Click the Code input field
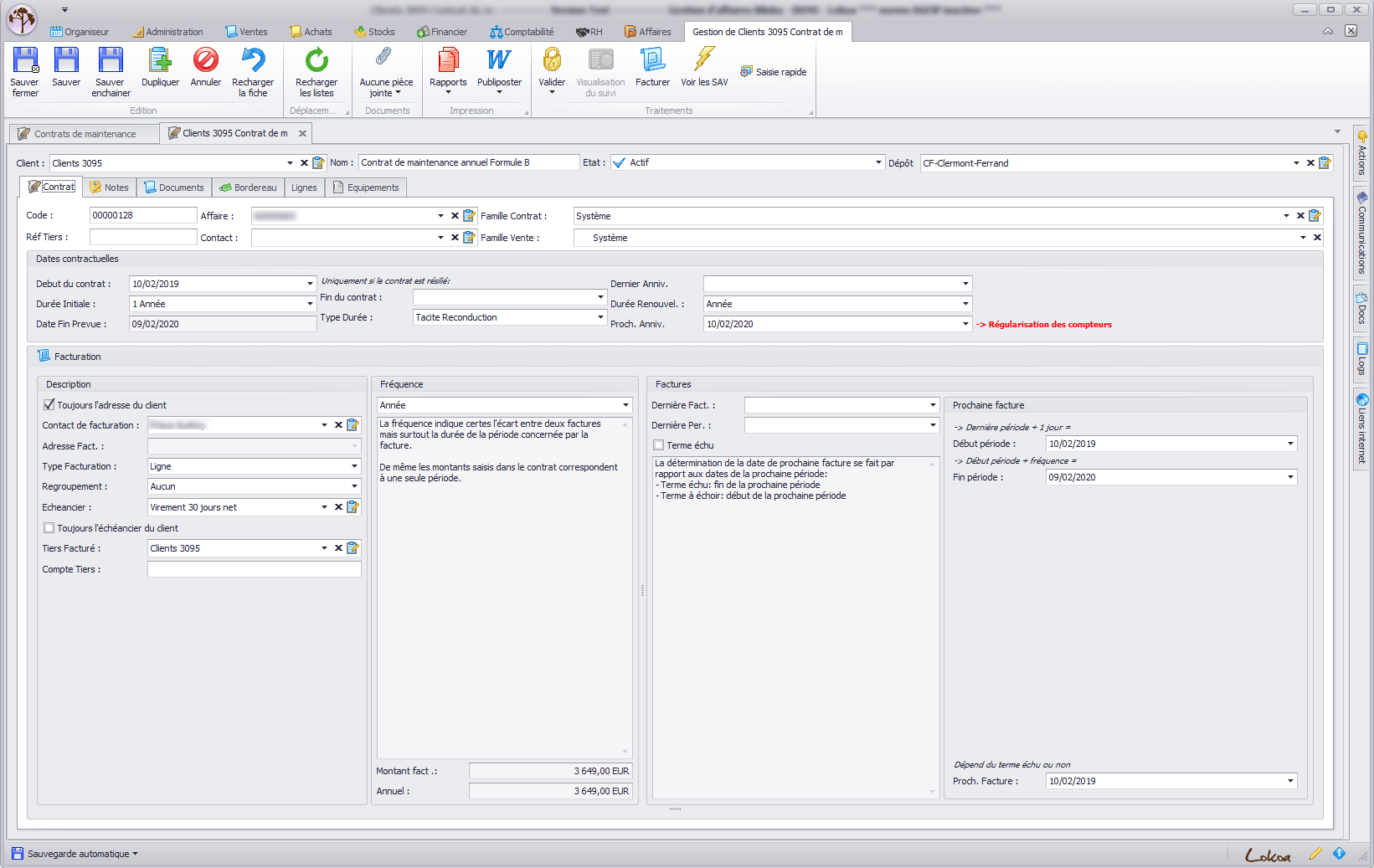The height and width of the screenshot is (868, 1374). click(142, 215)
